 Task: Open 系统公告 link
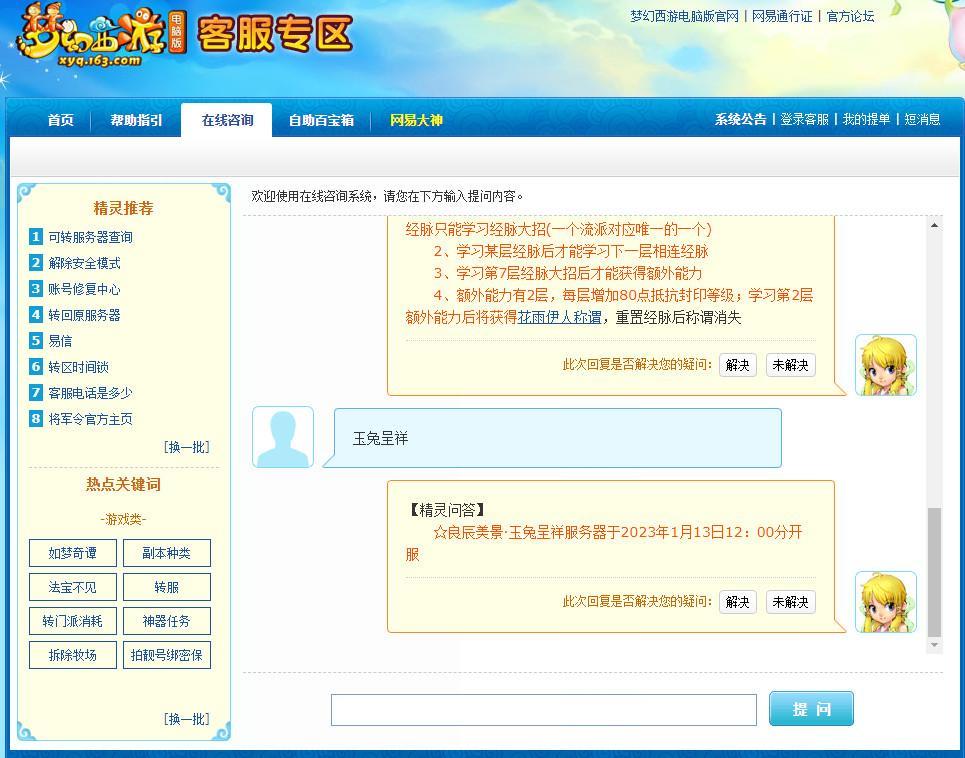(740, 119)
